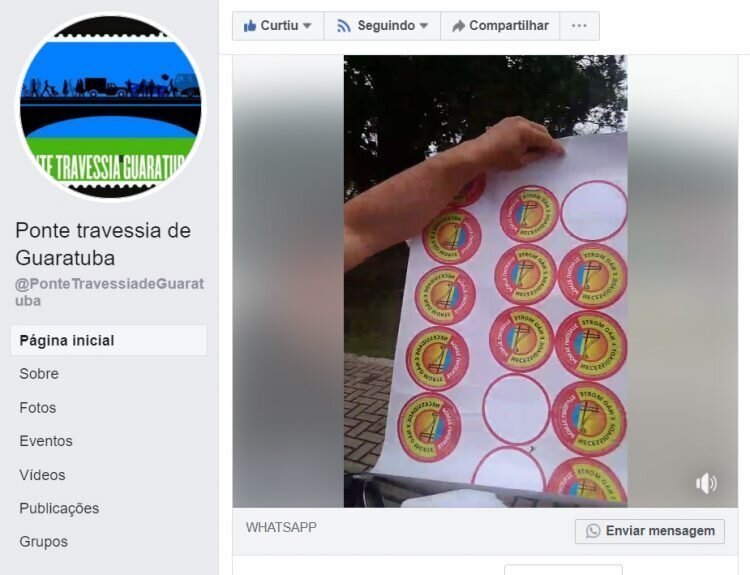Image resolution: width=750 pixels, height=575 pixels.
Task: Click the share arrow icon
Action: (x=458, y=26)
